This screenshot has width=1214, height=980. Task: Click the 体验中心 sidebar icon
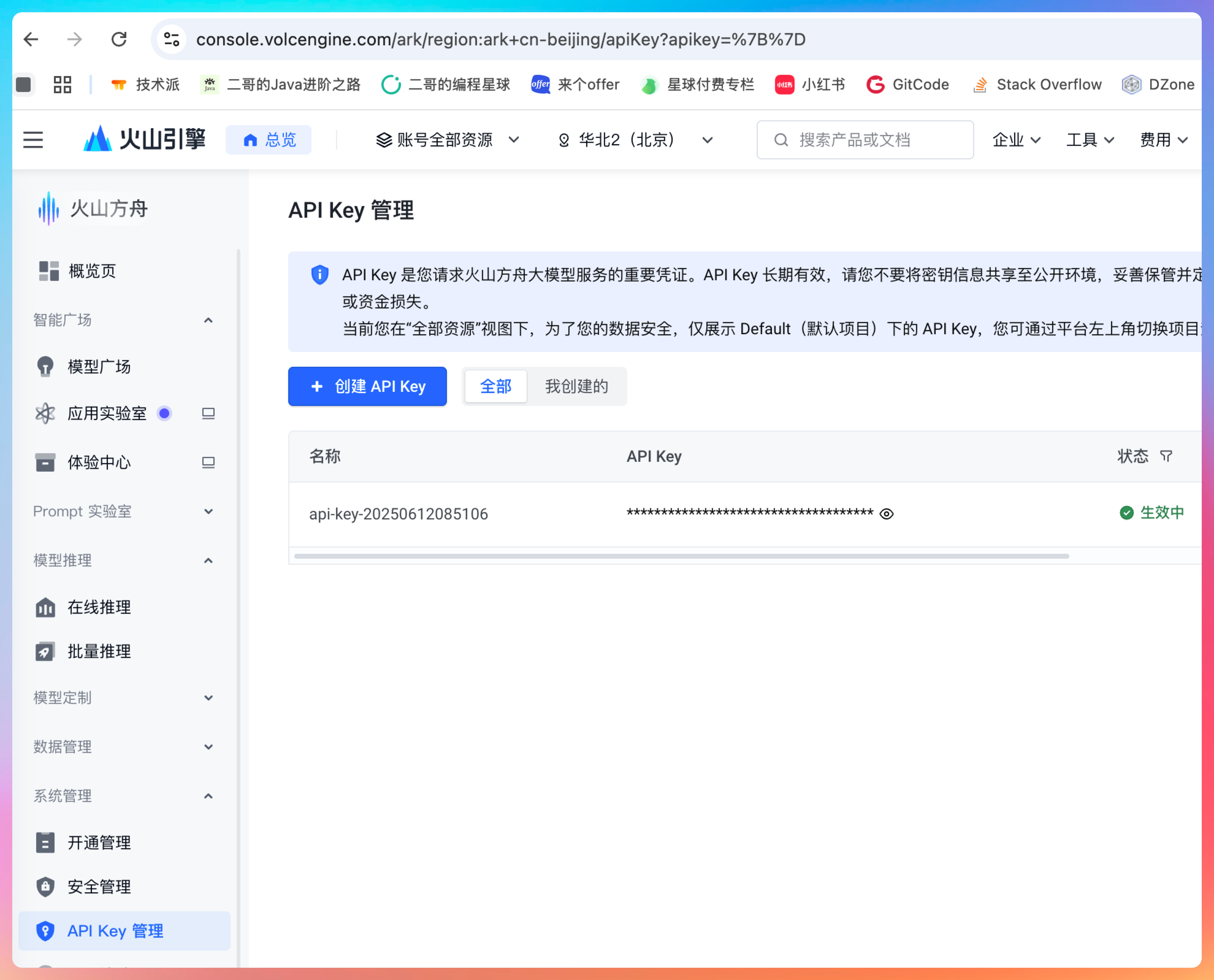click(45, 462)
